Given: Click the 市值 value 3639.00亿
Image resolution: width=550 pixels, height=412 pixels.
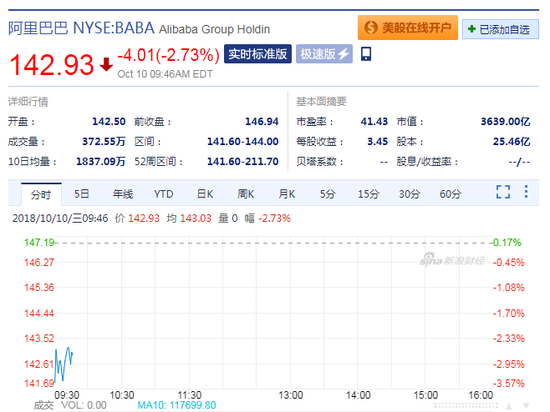Looking at the screenshot, I should 505,121.
